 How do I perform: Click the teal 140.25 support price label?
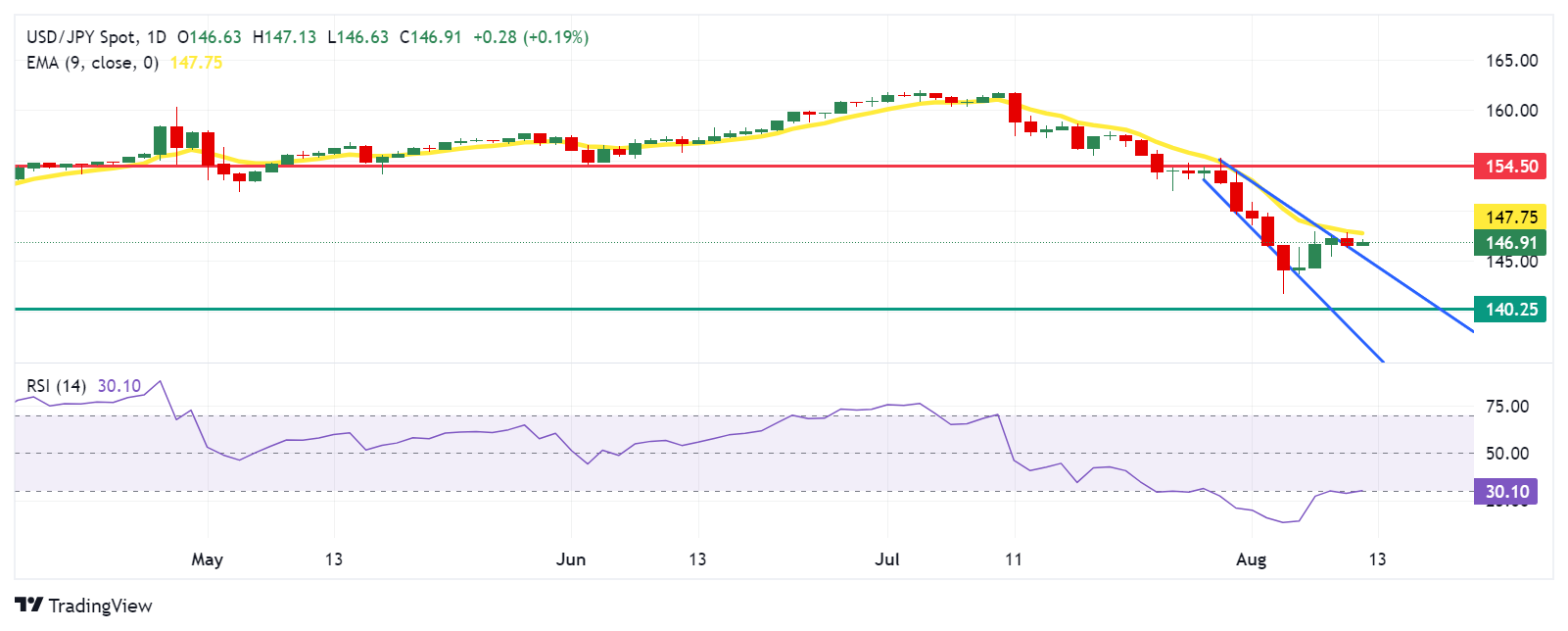pos(1509,310)
